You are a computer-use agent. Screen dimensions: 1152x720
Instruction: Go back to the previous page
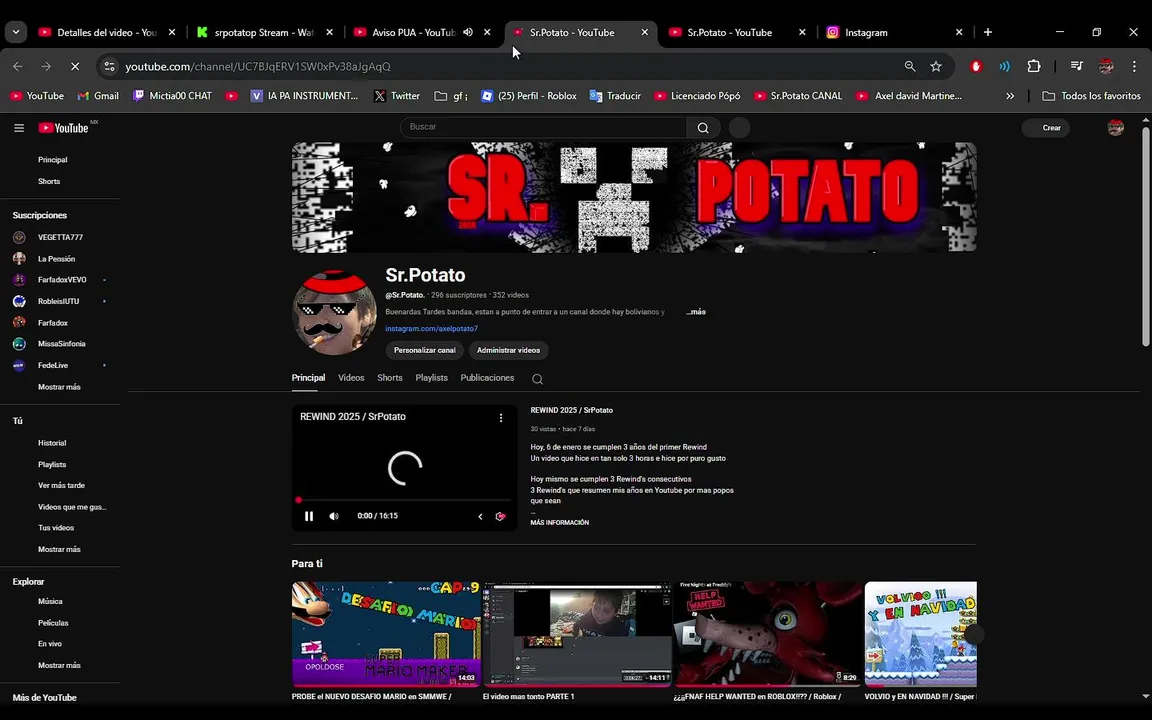point(18,66)
